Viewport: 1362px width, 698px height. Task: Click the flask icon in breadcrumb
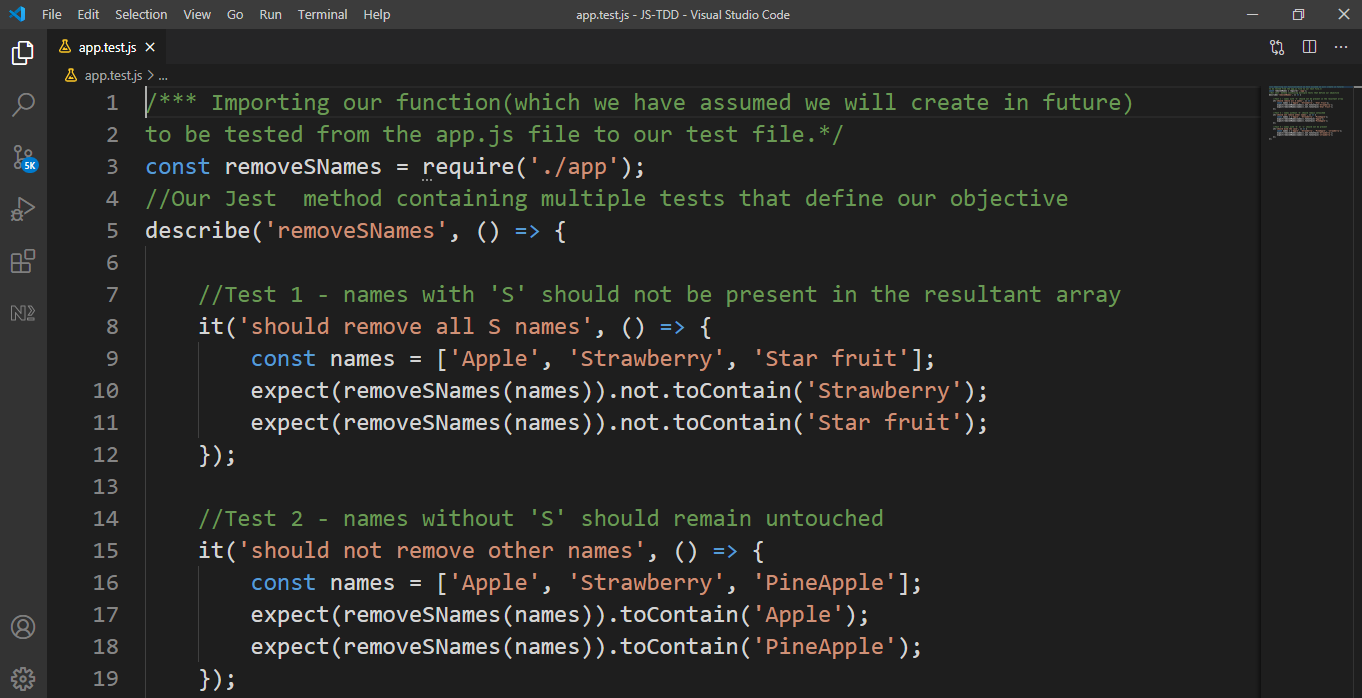72,75
